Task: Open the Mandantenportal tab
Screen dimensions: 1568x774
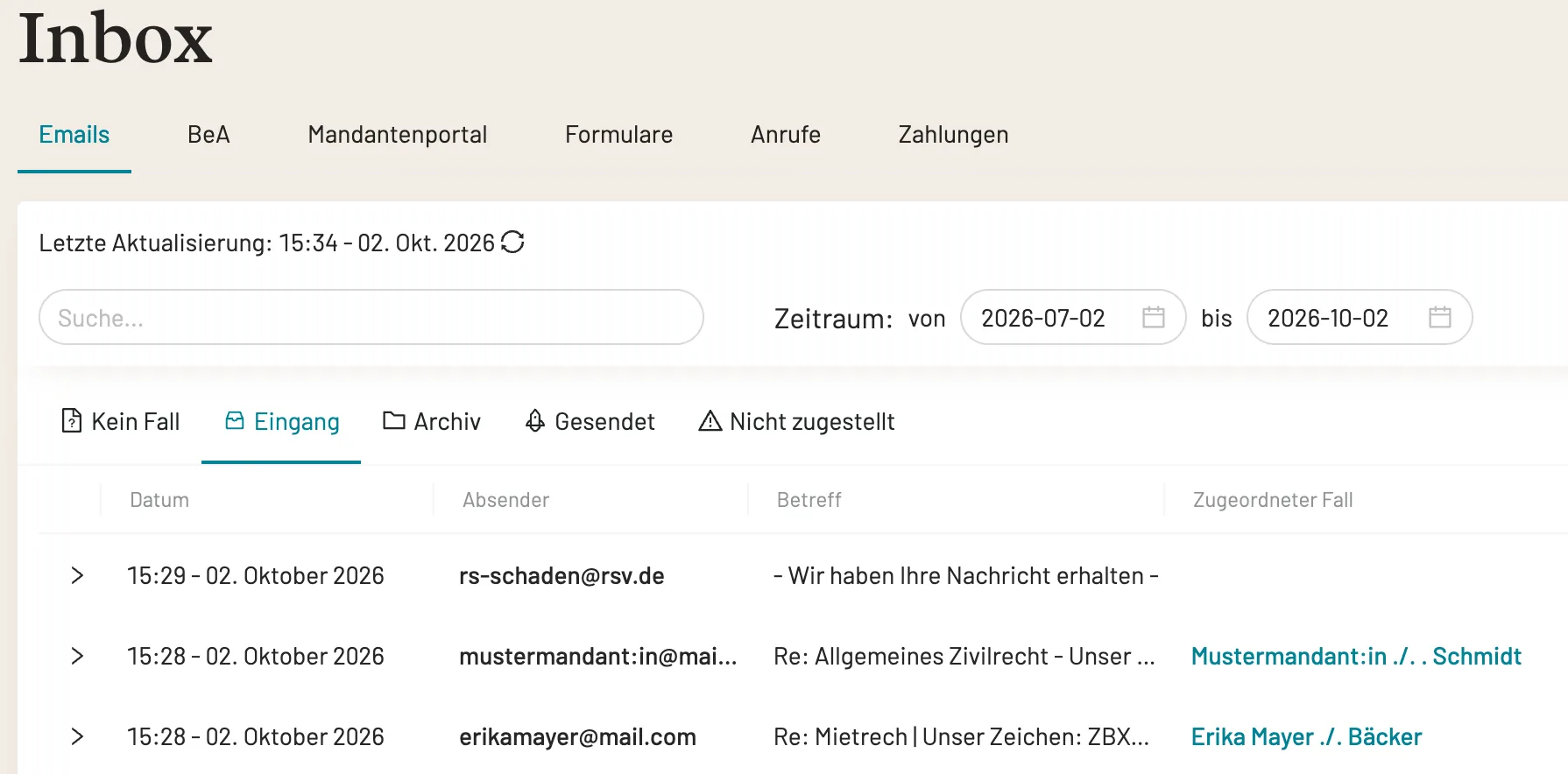Action: click(x=398, y=135)
